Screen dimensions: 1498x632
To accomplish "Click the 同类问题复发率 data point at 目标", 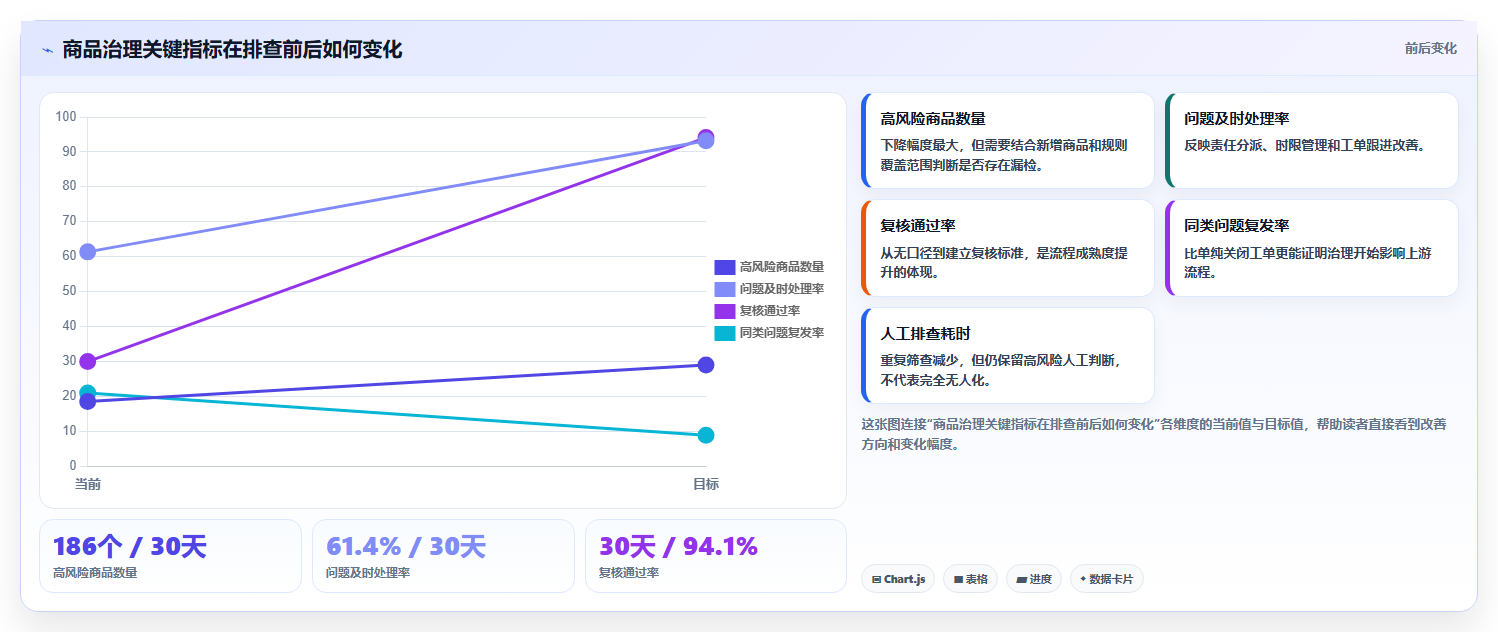I will click(706, 435).
